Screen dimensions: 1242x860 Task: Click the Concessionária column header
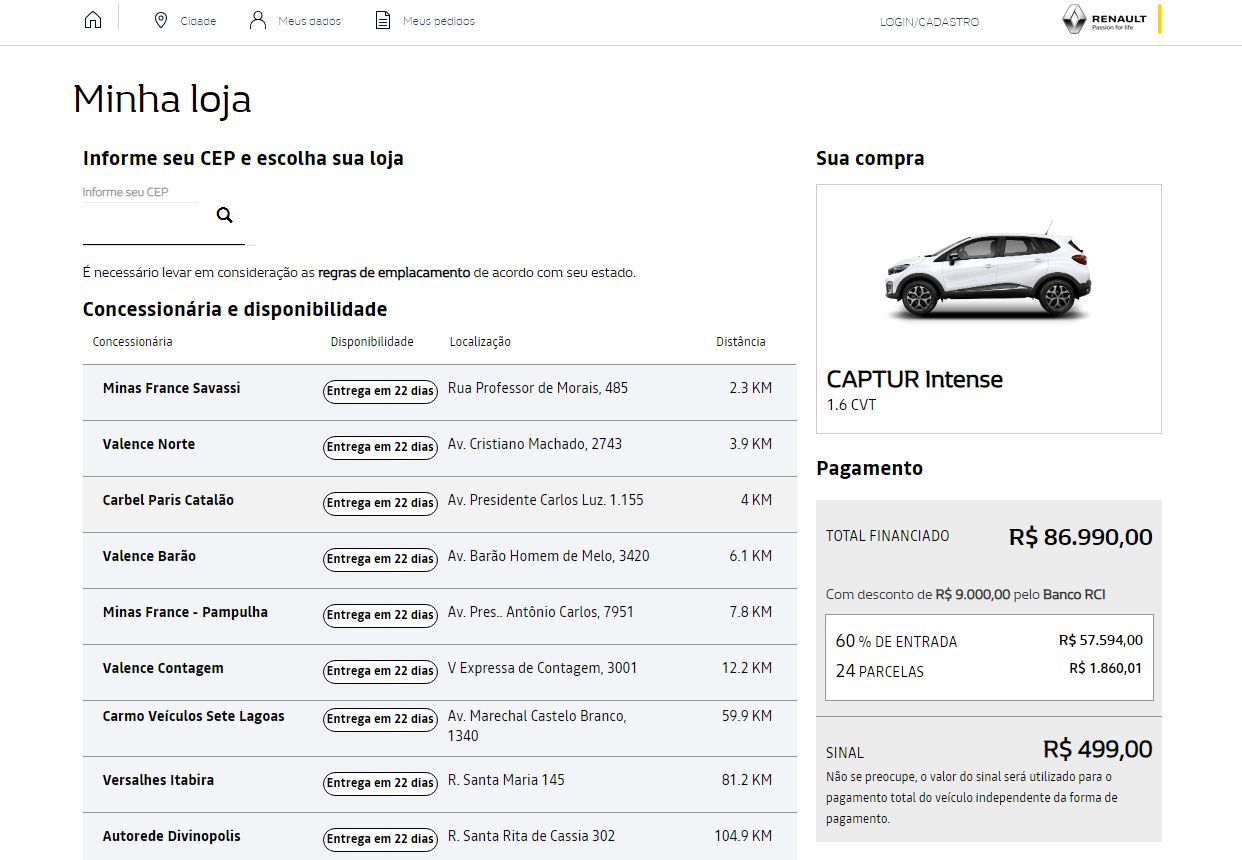pos(132,342)
